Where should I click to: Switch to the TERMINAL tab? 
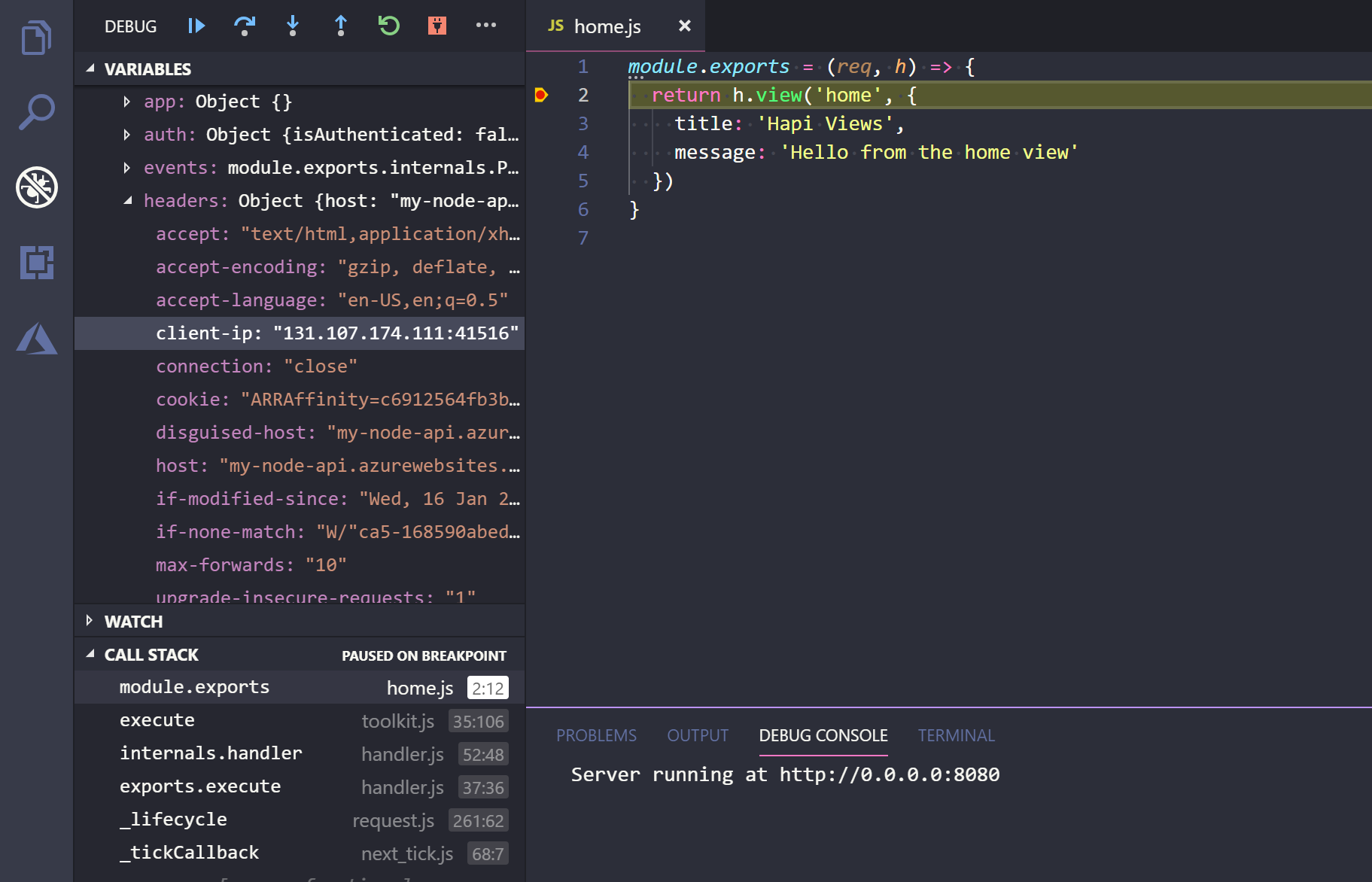pyautogui.click(x=956, y=735)
